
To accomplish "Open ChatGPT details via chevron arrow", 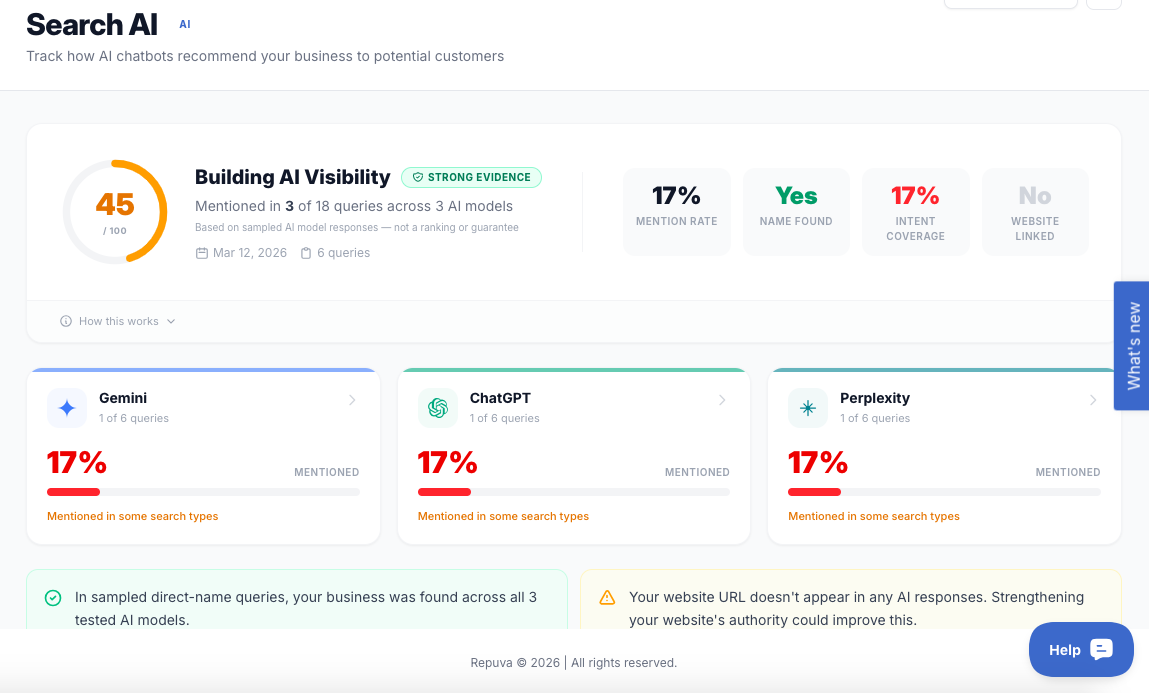I will [x=722, y=400].
